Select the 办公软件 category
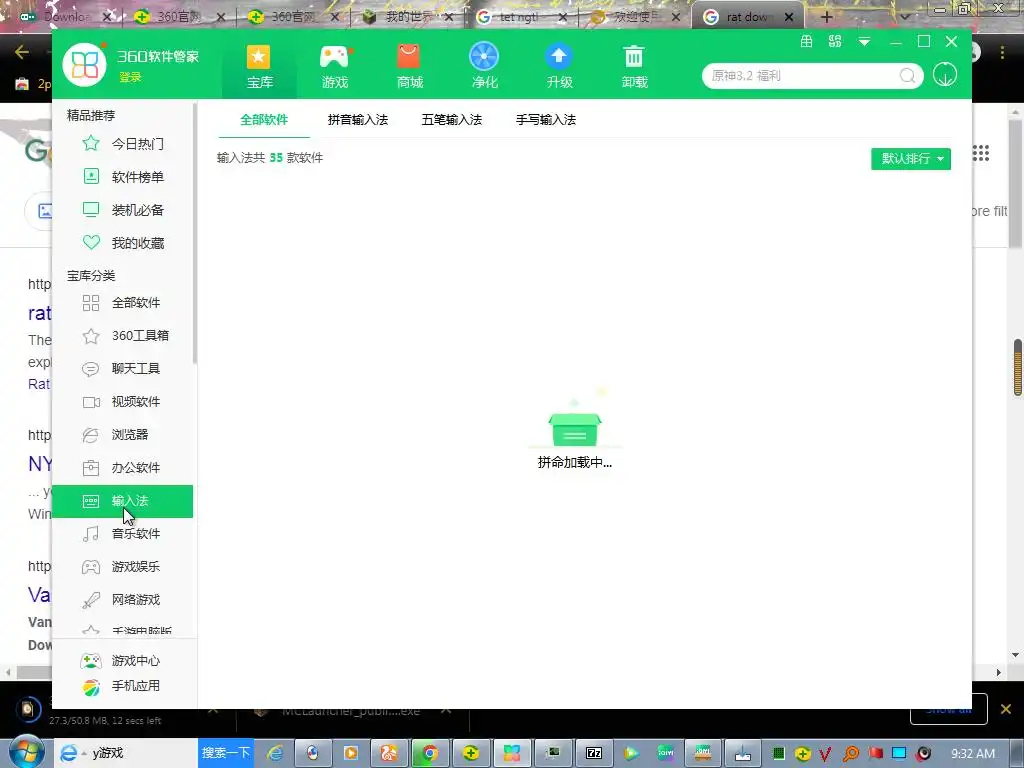 click(x=123, y=468)
